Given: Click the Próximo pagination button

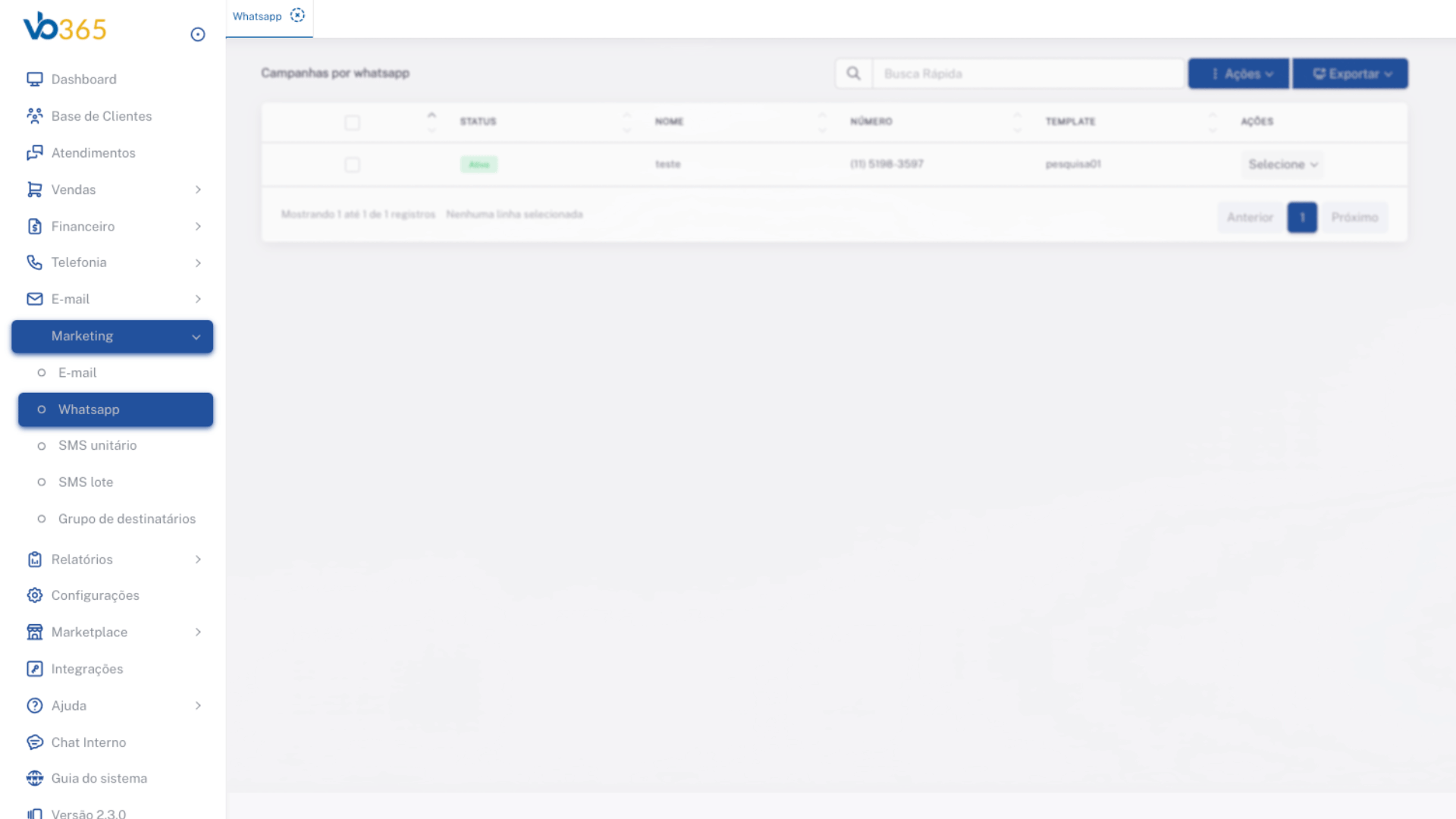Looking at the screenshot, I should 1354,218.
